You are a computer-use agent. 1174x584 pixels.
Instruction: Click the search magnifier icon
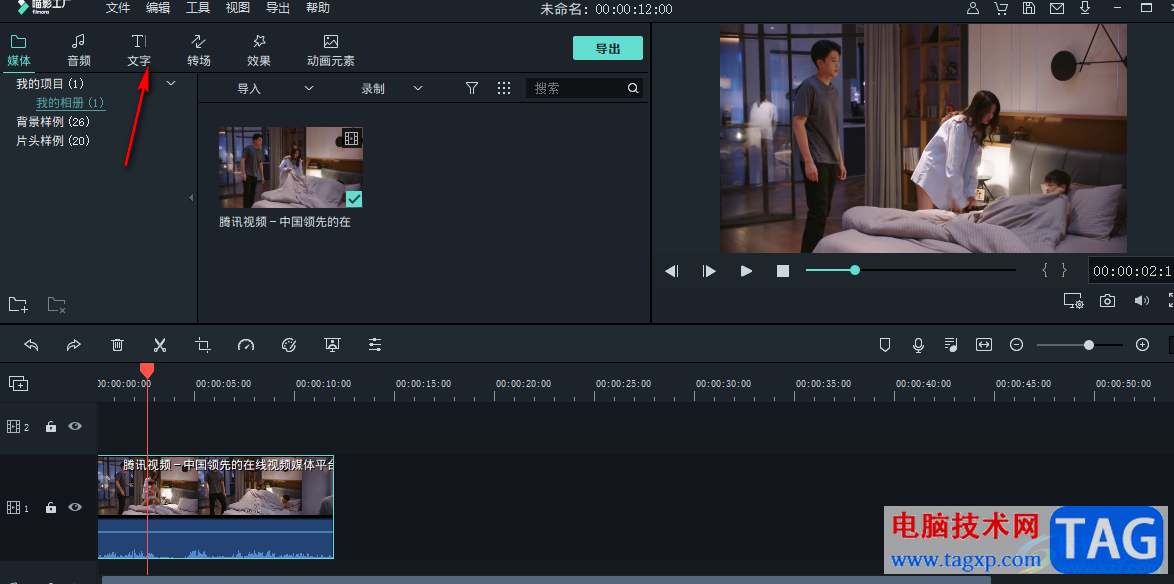[633, 88]
